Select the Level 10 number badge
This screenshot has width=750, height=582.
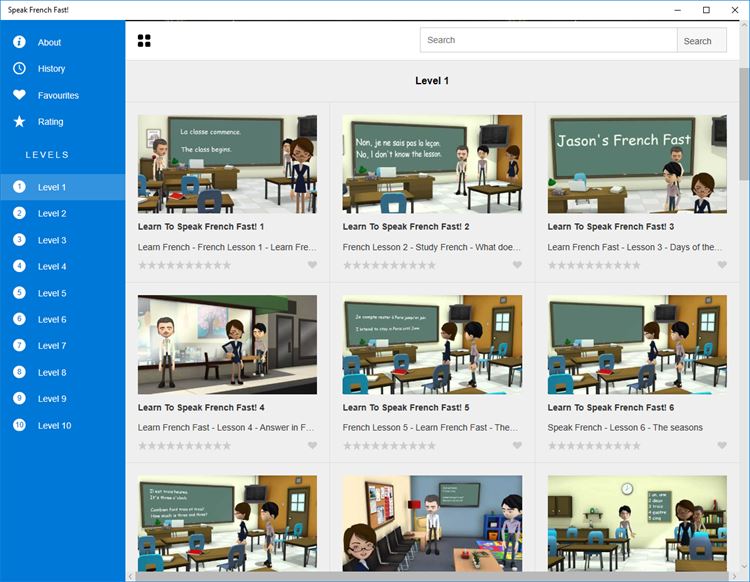[19, 425]
